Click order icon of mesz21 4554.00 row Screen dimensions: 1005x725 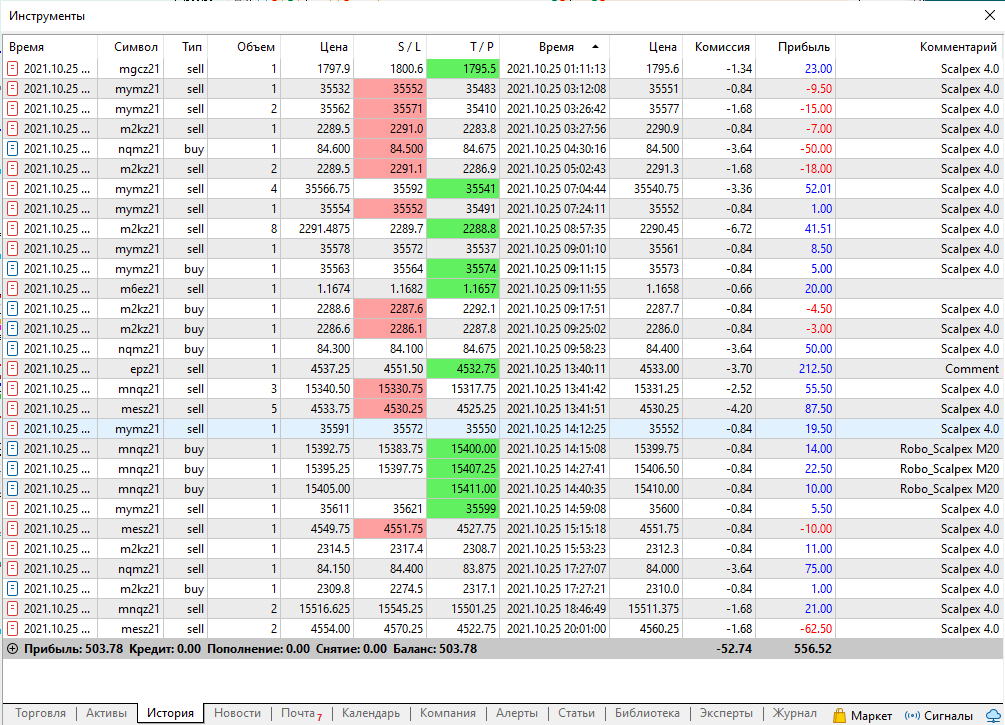(x=12, y=629)
